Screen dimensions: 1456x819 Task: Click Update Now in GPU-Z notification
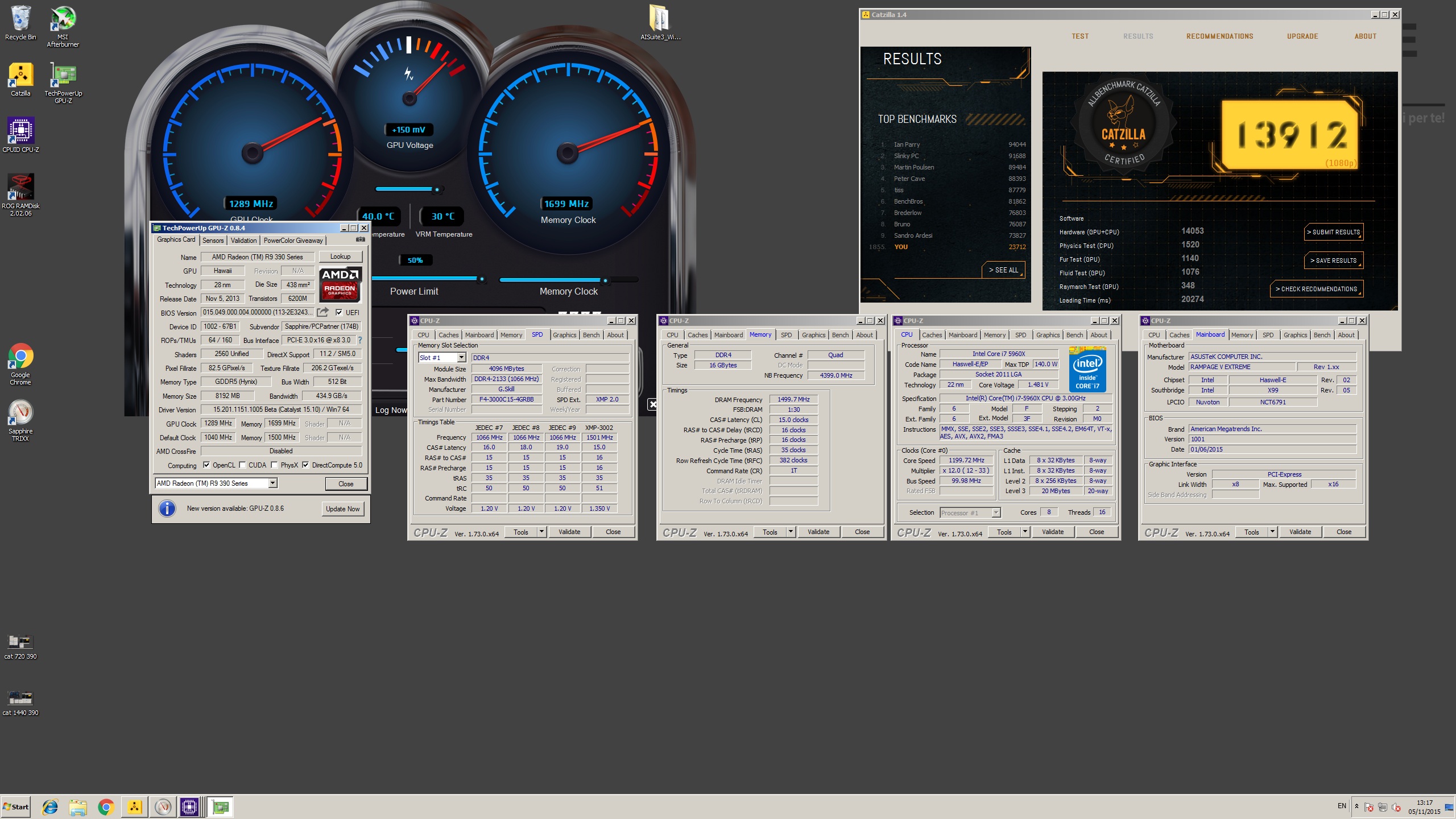342,509
